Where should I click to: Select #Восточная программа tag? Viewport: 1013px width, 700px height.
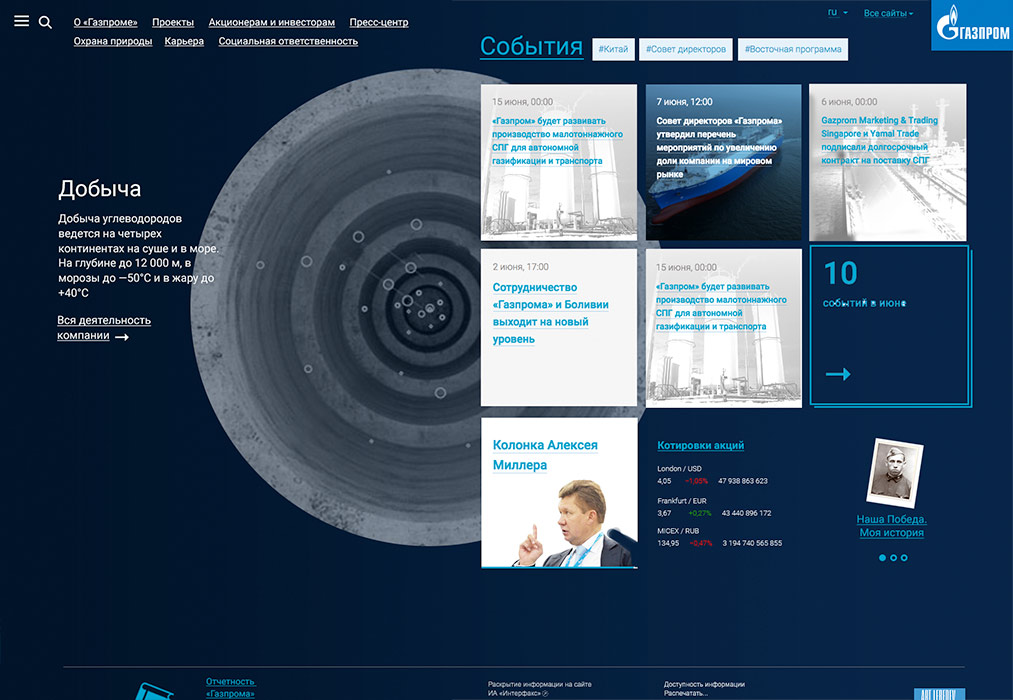[792, 49]
